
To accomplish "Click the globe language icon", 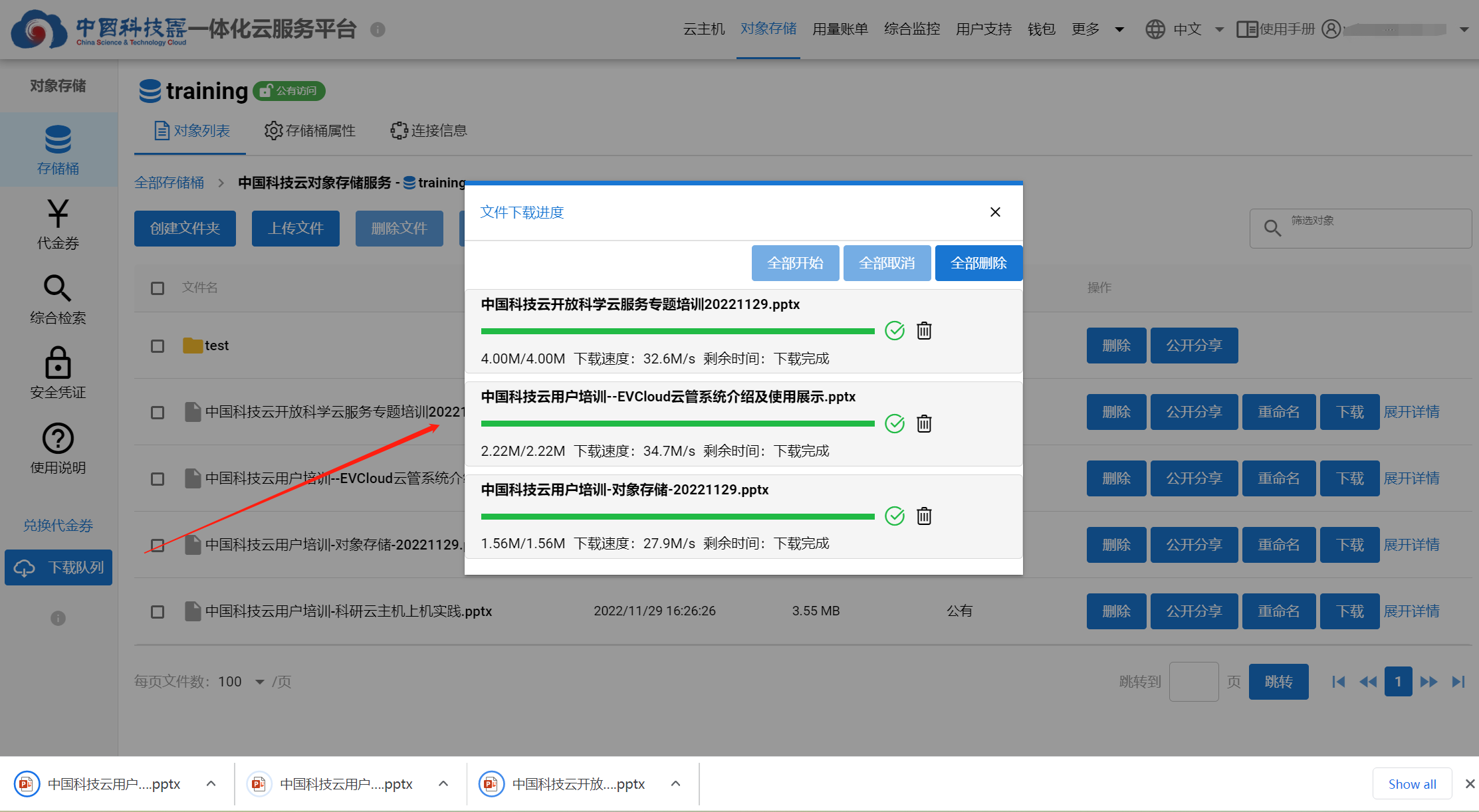I will (x=1155, y=29).
